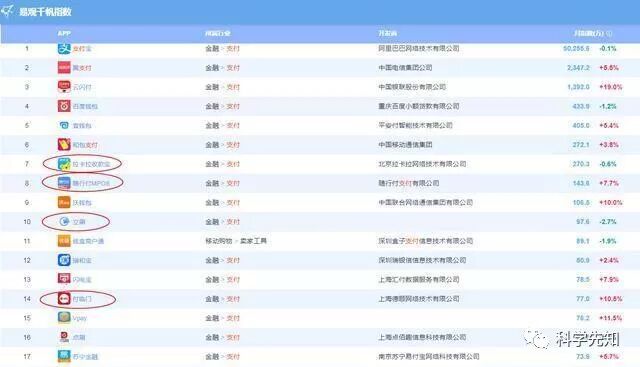Screen dimensions: 640x367
Task: Open the 百度钱包 app name link
Action: (x=85, y=106)
